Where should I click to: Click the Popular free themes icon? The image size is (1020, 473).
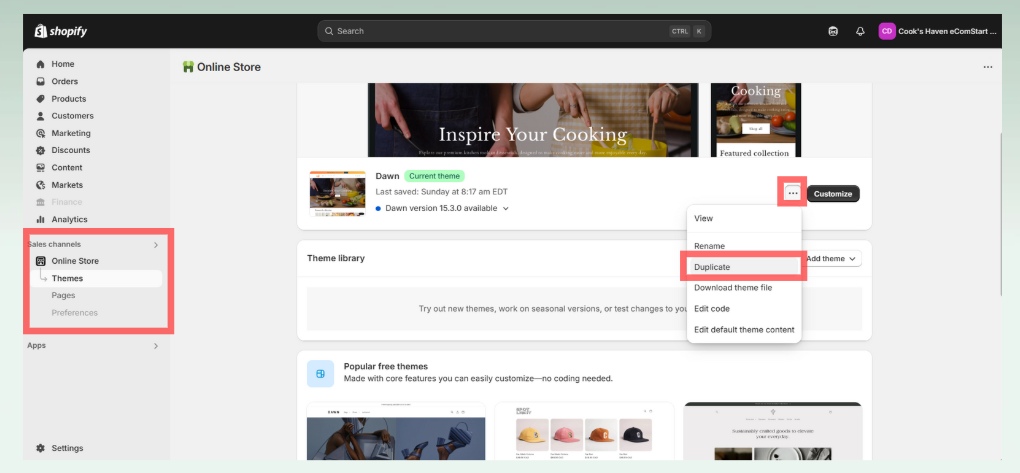pos(320,373)
